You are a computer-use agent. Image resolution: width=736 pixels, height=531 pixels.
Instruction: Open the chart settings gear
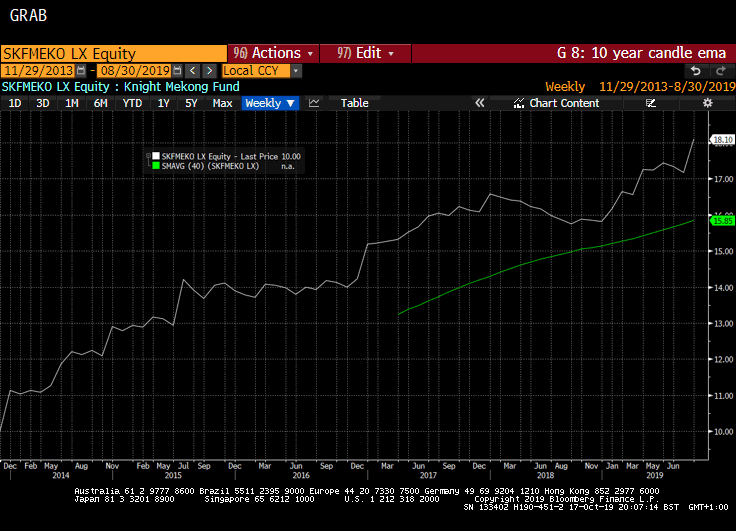pos(707,103)
